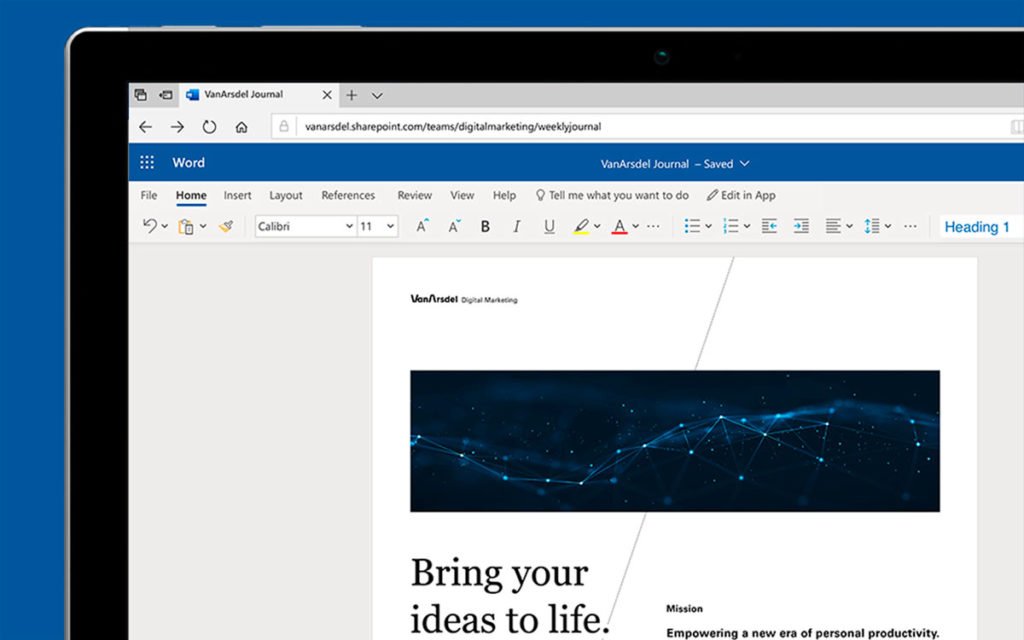
Task: Open font color dropdown arrow
Action: point(635,227)
